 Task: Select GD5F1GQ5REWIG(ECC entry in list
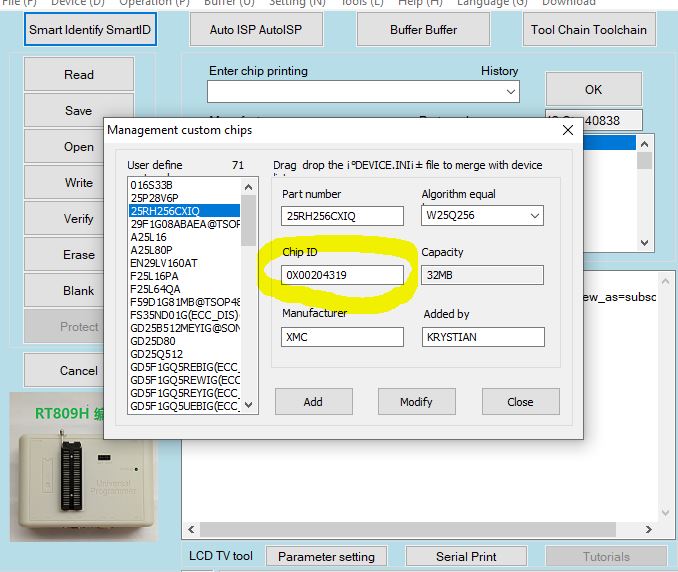pyautogui.click(x=184, y=380)
